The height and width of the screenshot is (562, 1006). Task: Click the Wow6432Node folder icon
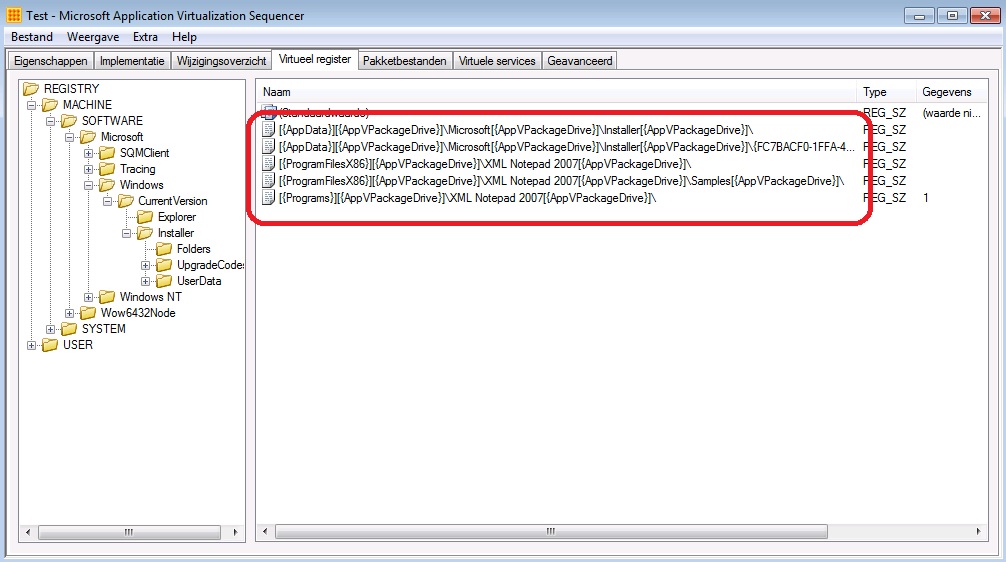tap(89, 313)
